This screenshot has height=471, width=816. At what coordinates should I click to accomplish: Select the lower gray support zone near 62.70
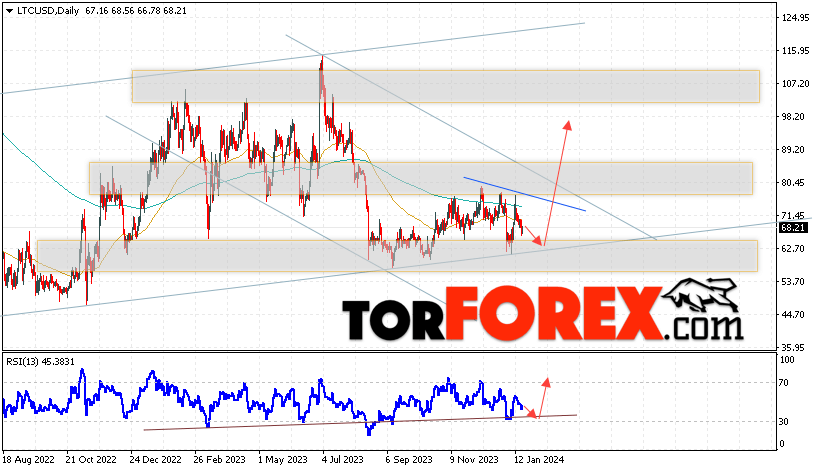pos(398,256)
